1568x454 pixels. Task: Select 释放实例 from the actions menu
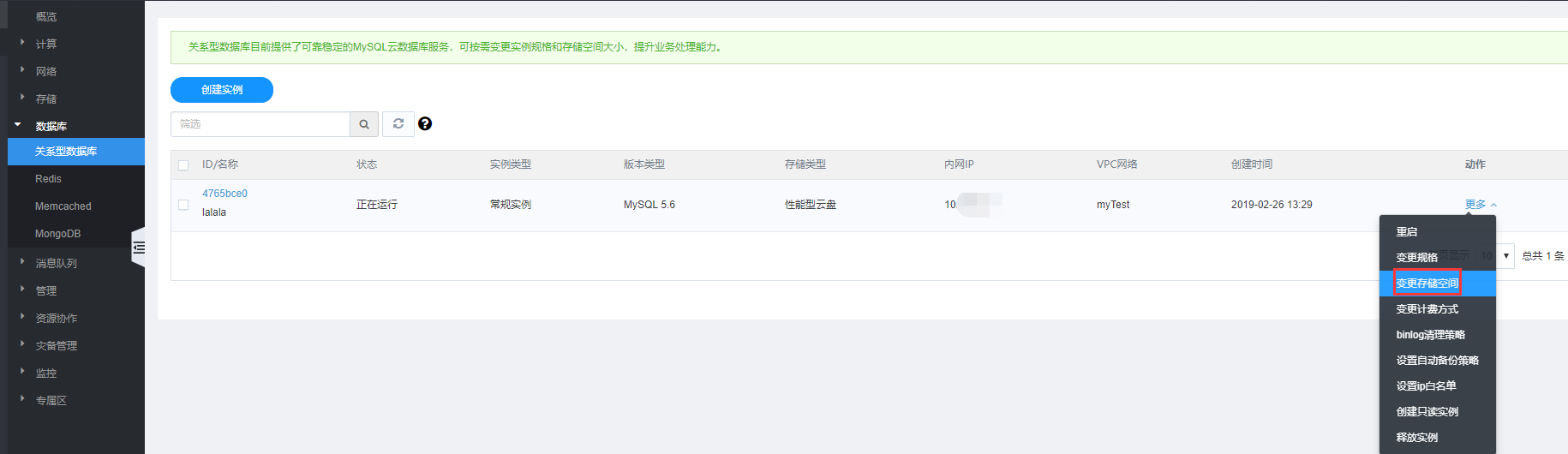[x=1438, y=438]
